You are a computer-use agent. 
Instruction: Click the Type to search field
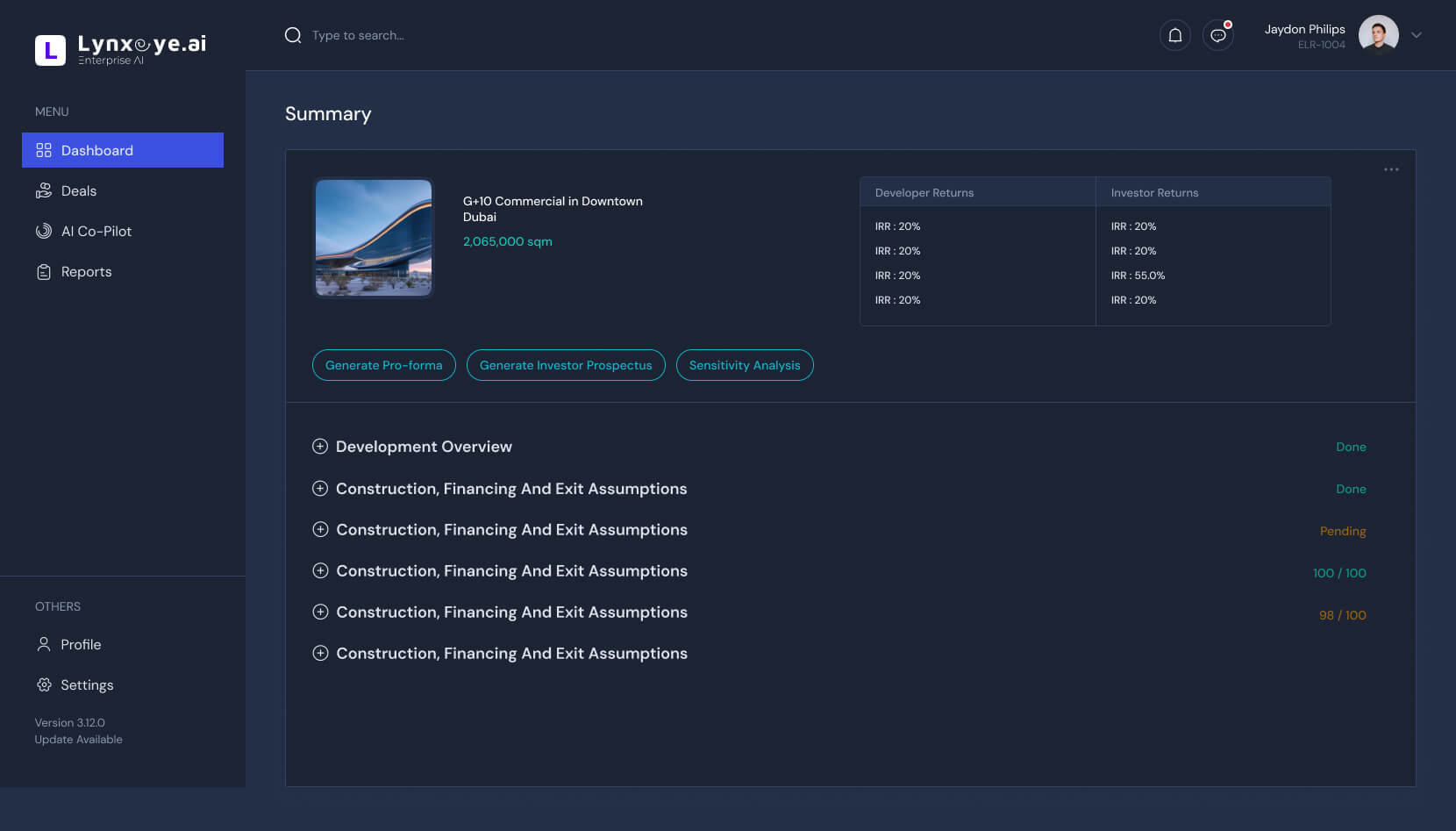[x=358, y=35]
